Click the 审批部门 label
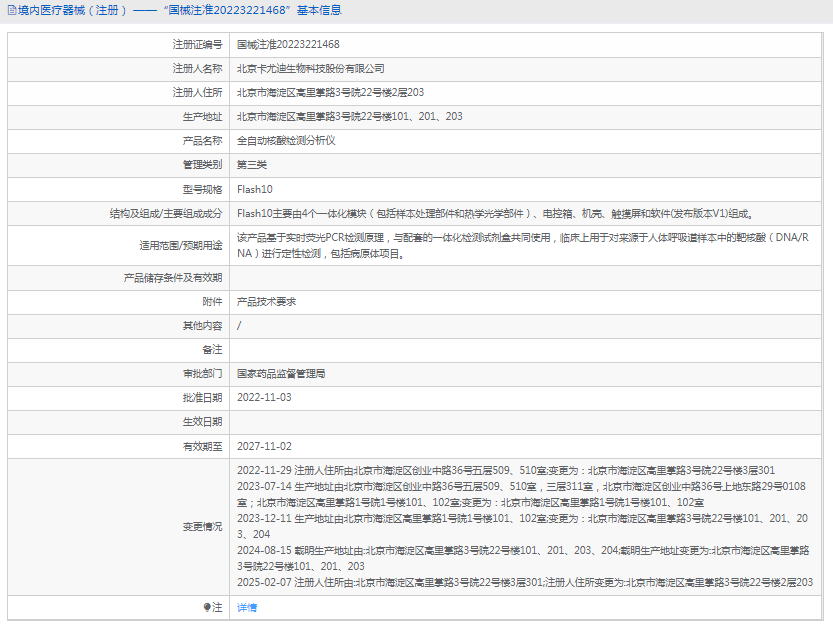Image resolution: width=833 pixels, height=628 pixels. coord(202,374)
